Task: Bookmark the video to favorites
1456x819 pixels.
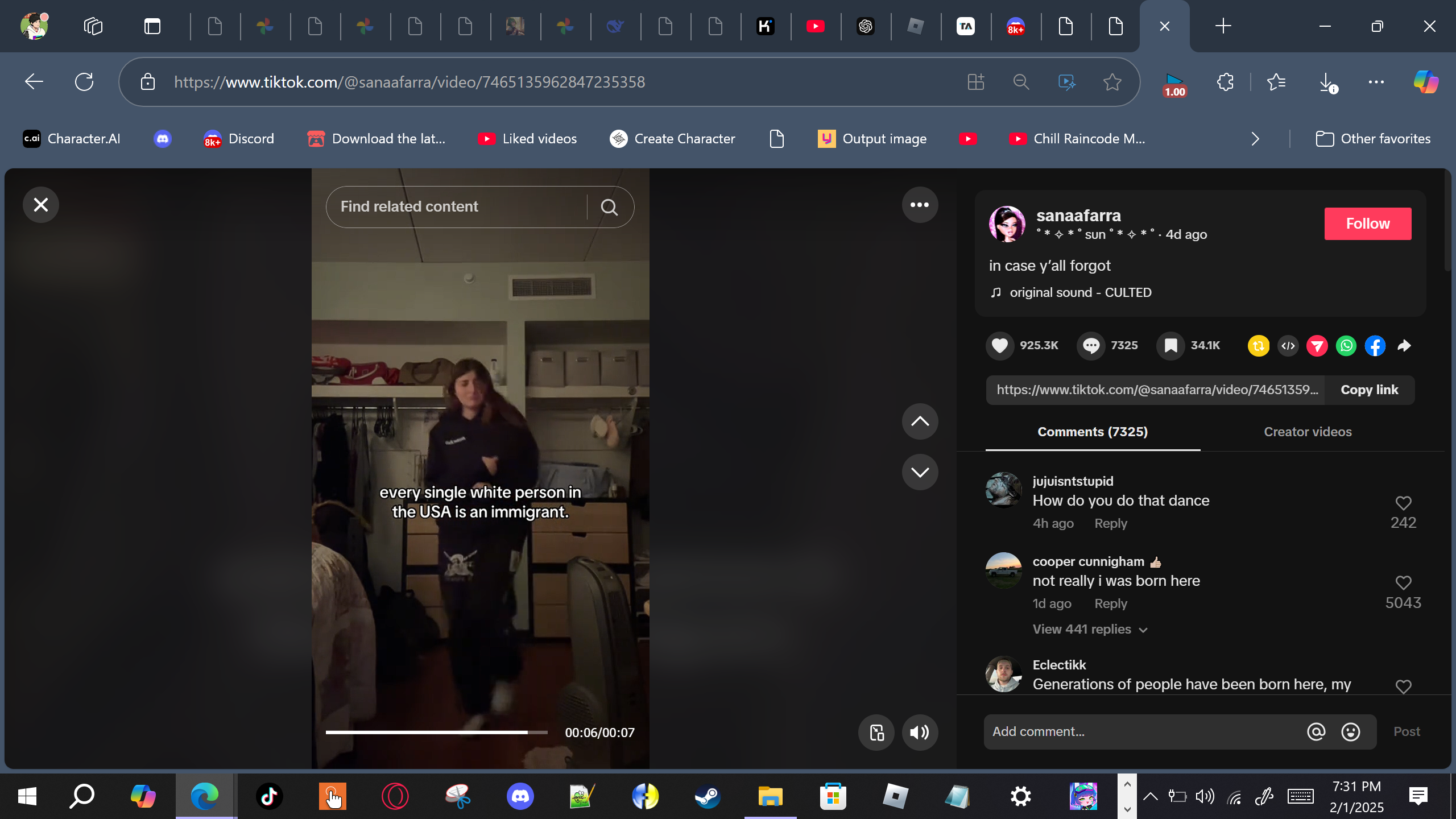Action: point(1170,346)
